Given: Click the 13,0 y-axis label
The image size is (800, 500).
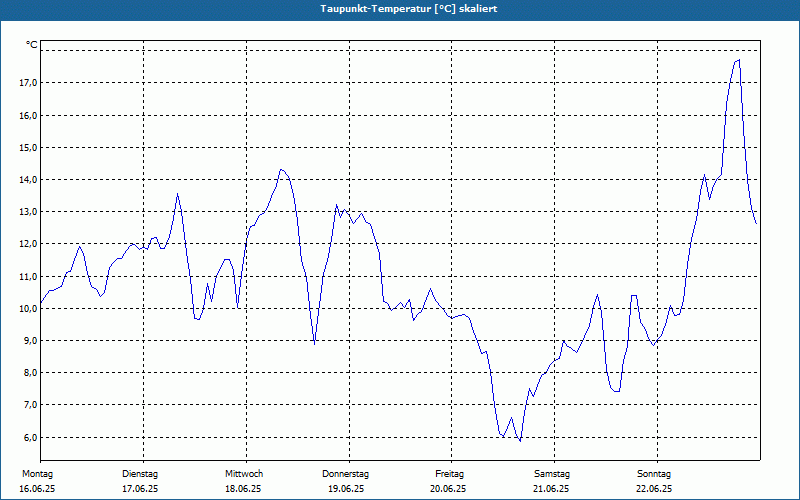Looking at the screenshot, I should pyautogui.click(x=28, y=212).
